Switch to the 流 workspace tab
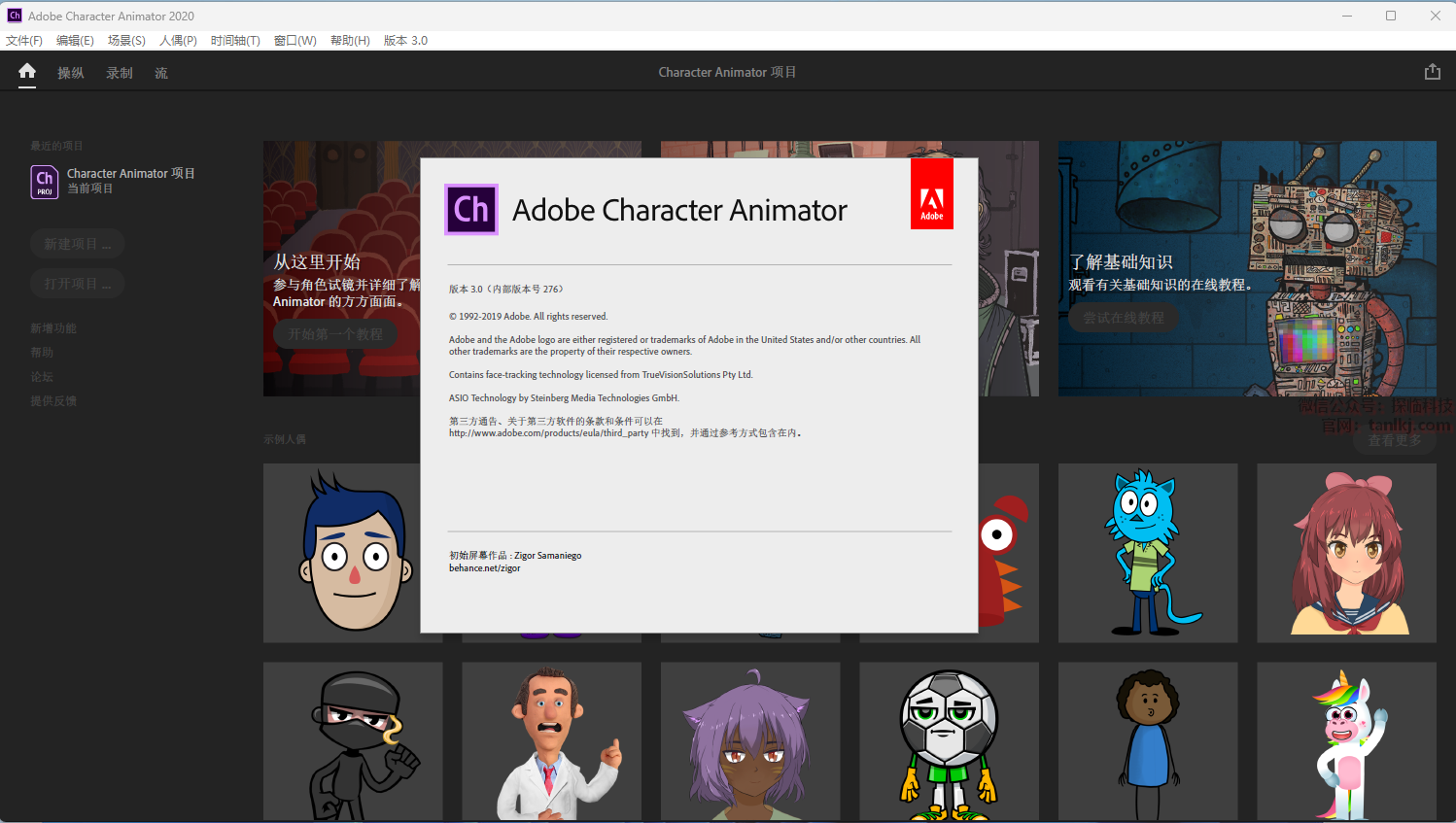This screenshot has width=1456, height=823. pos(161,73)
